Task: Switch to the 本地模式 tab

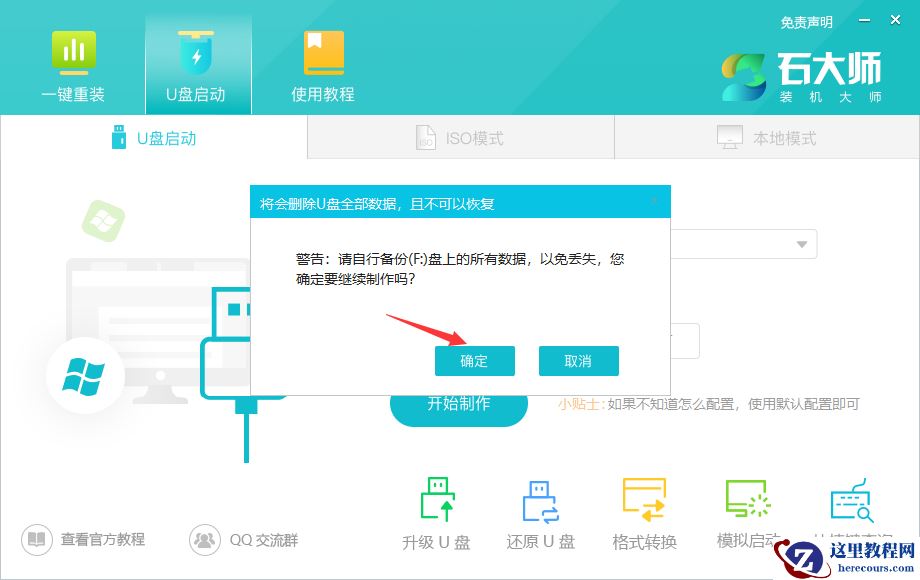Action: (765, 137)
